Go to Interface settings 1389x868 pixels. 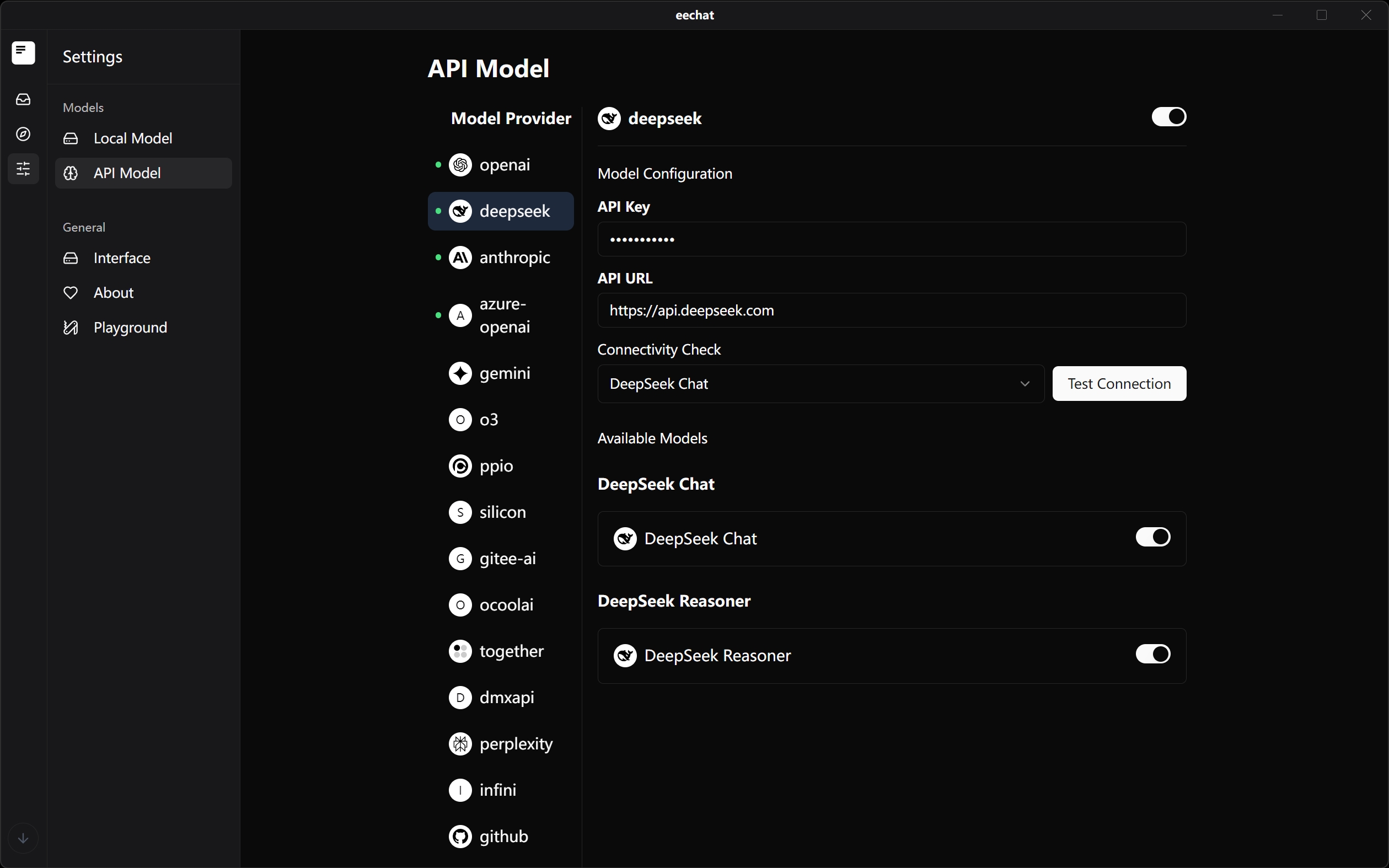coord(122,258)
